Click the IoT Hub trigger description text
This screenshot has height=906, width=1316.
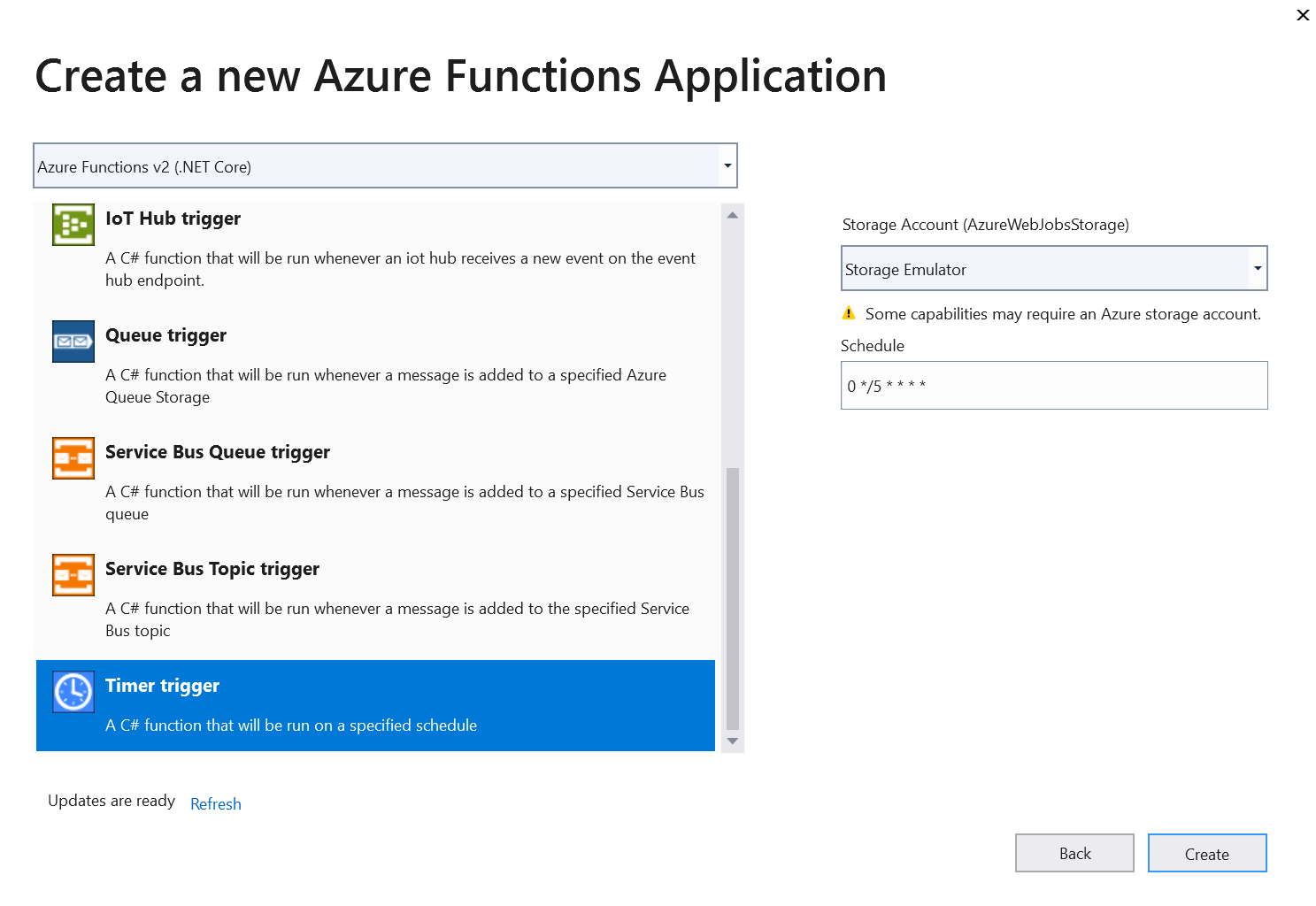coord(400,269)
